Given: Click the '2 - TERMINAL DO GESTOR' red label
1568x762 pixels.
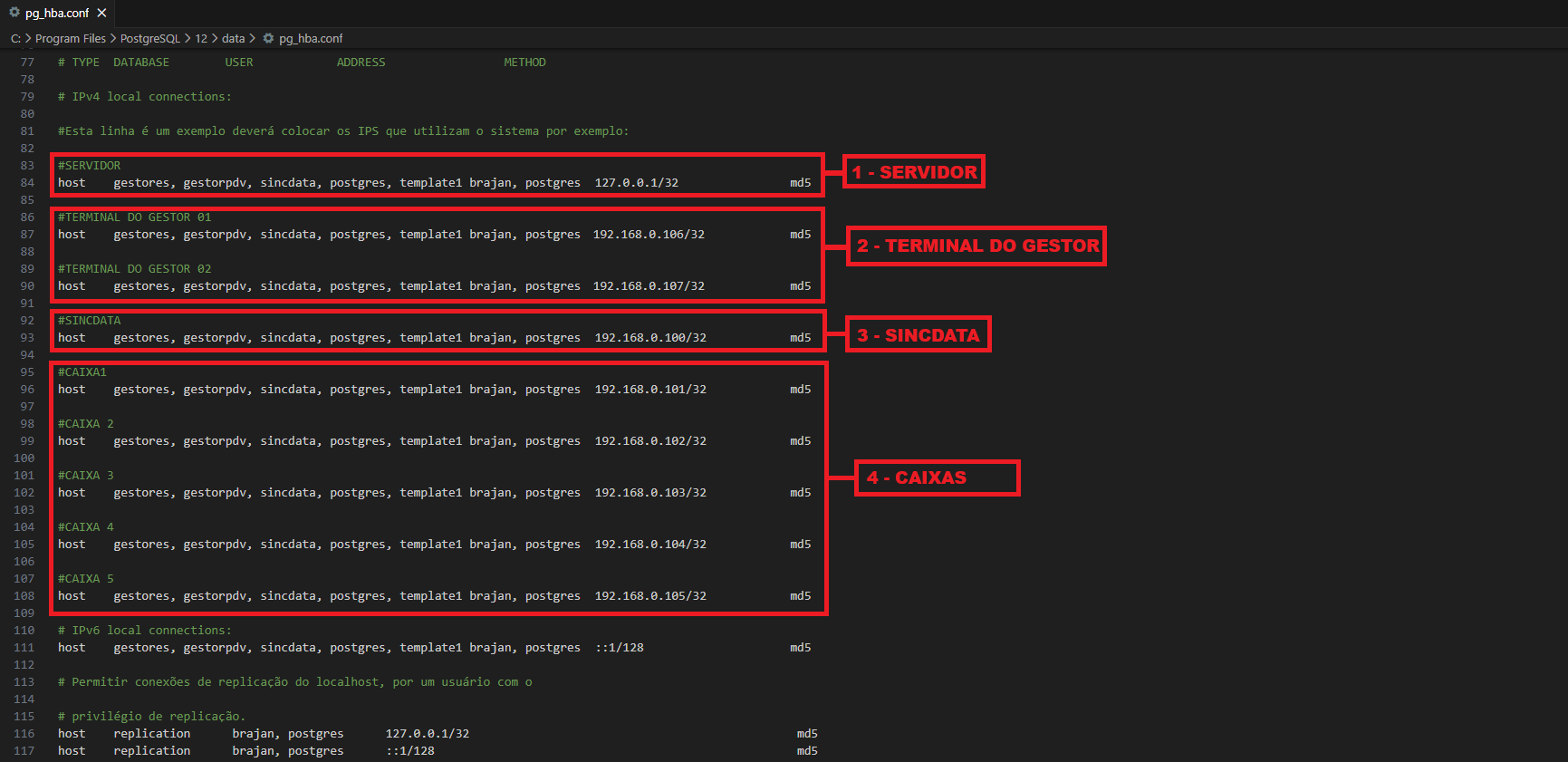Looking at the screenshot, I should [976, 246].
